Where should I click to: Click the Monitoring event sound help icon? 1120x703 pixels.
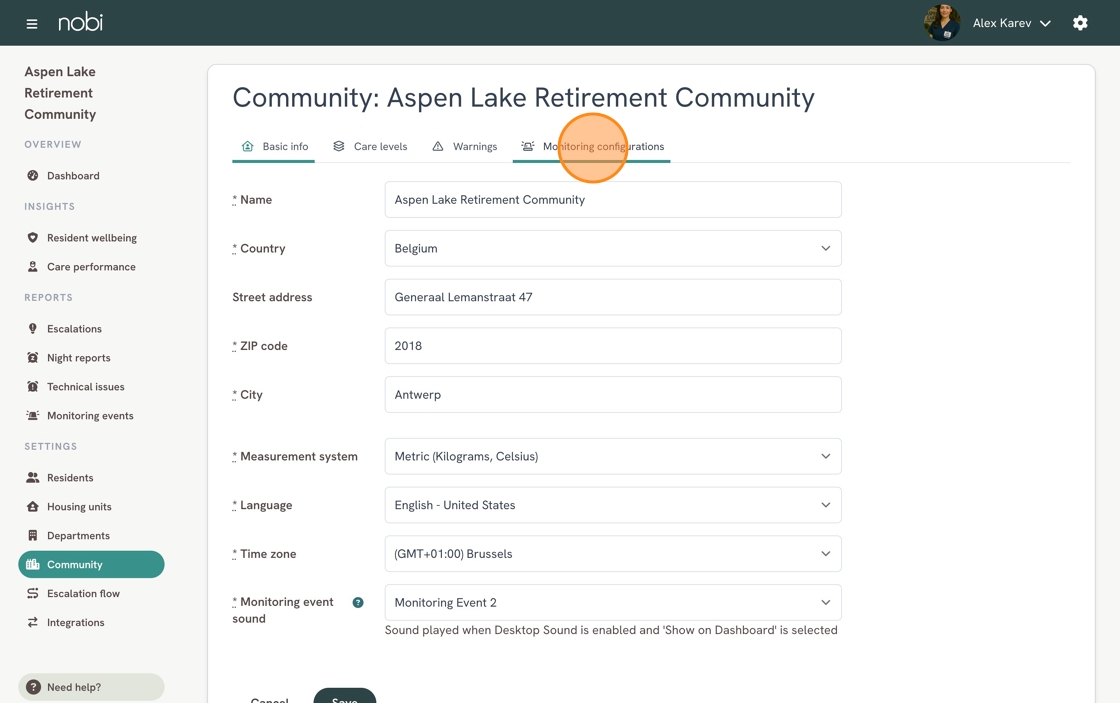coord(358,602)
